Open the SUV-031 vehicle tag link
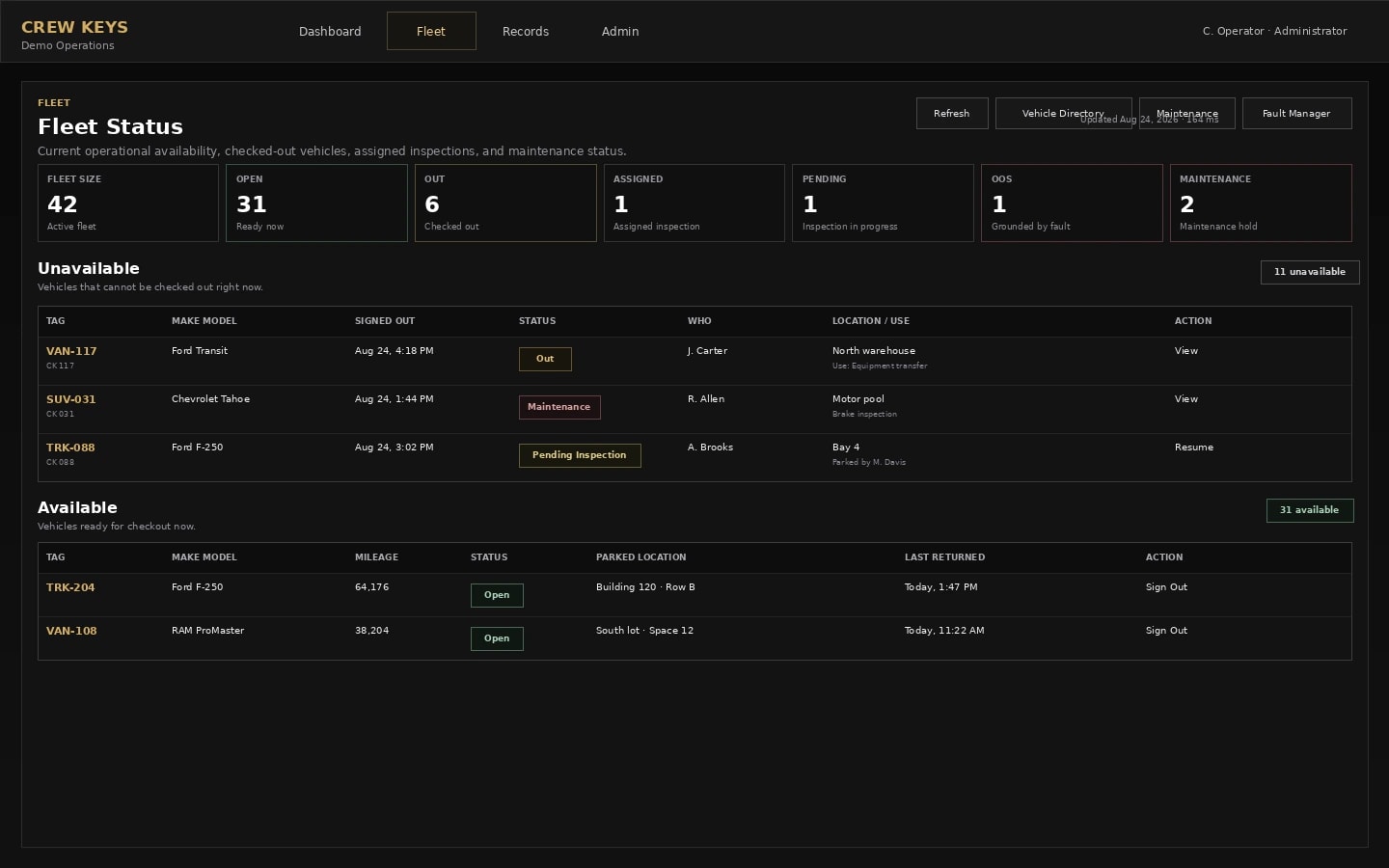Screen dimensions: 1389x868 click(x=71, y=399)
